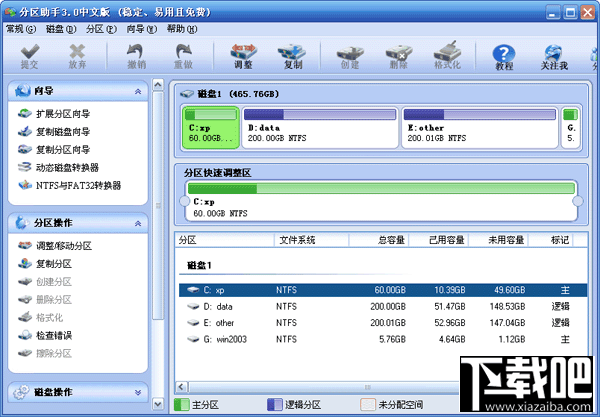Open the 帮助(H) menu

point(182,29)
